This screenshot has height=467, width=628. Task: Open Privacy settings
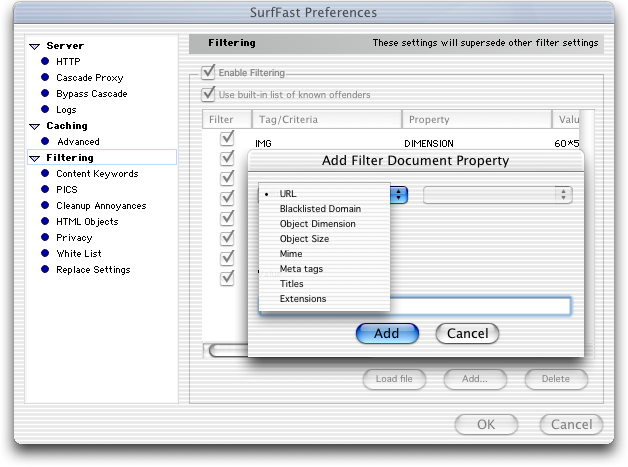(x=74, y=238)
